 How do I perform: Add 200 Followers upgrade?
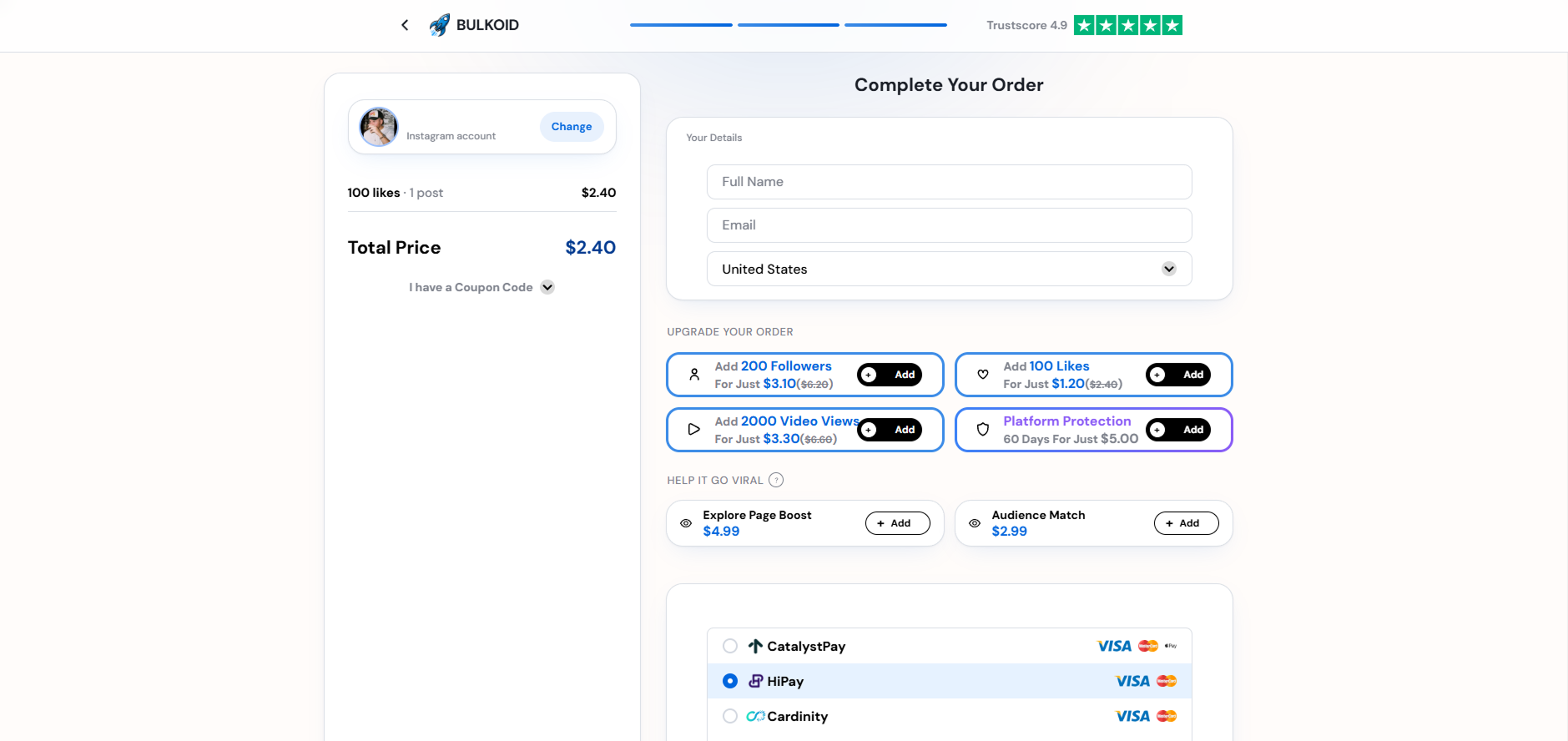coord(890,375)
